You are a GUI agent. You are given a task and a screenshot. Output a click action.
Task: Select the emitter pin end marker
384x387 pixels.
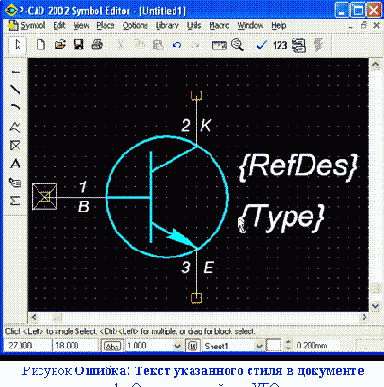point(197,298)
